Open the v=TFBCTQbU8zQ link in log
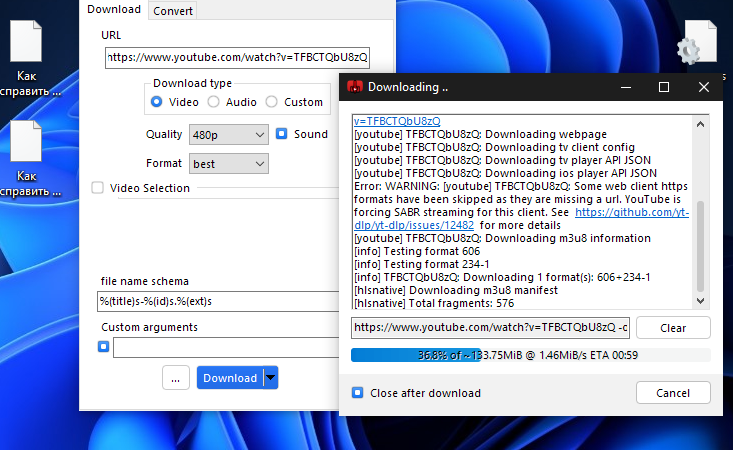This screenshot has width=733, height=450. point(397,121)
